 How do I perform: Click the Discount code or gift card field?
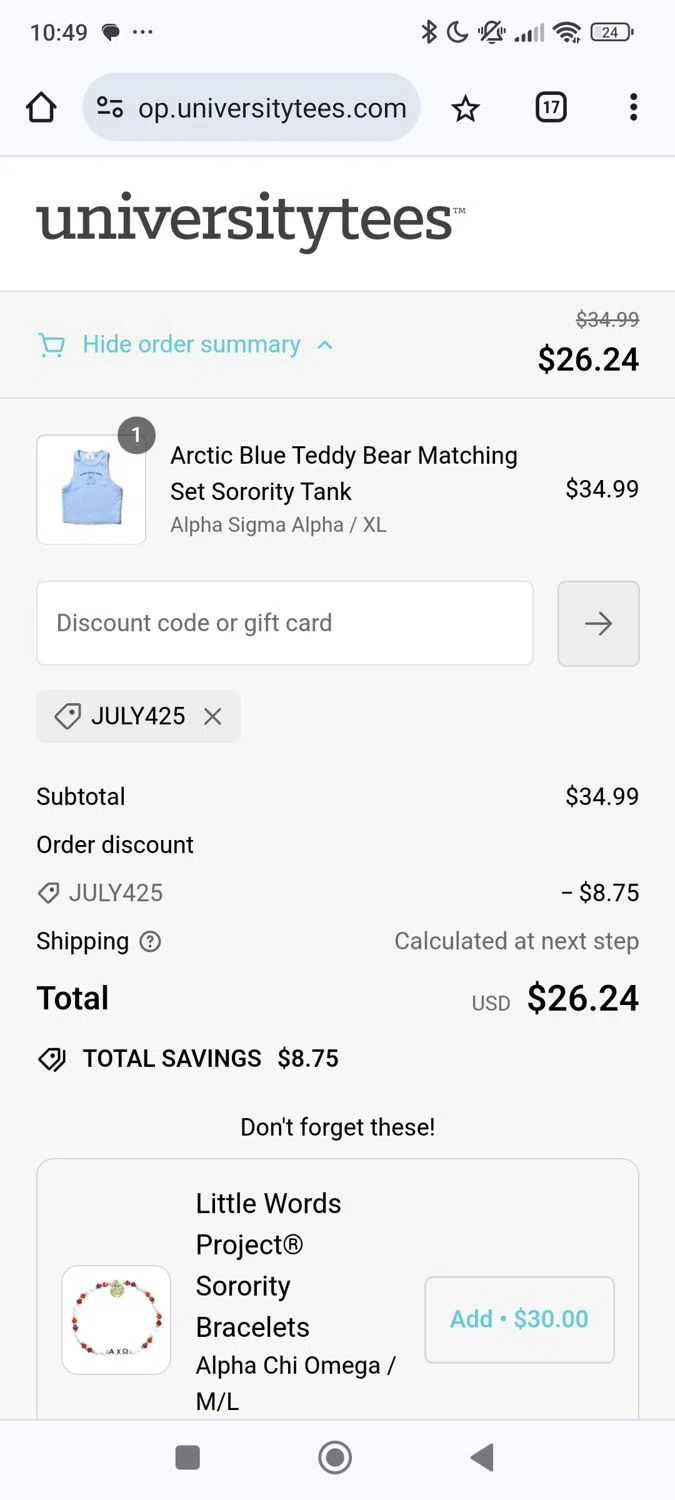pyautogui.click(x=284, y=623)
